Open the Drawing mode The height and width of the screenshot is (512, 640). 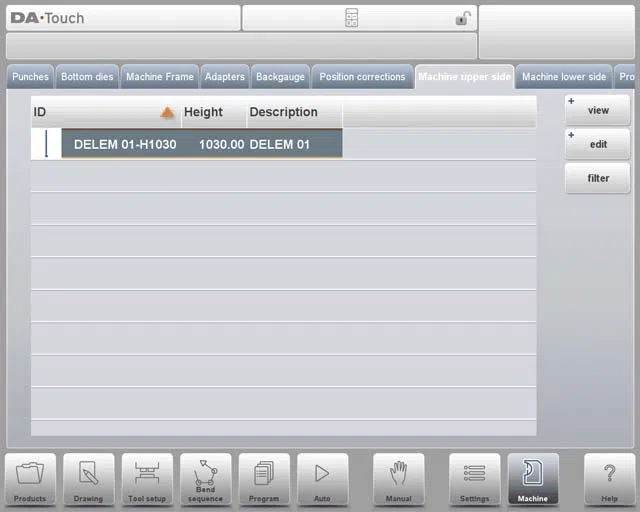click(89, 480)
